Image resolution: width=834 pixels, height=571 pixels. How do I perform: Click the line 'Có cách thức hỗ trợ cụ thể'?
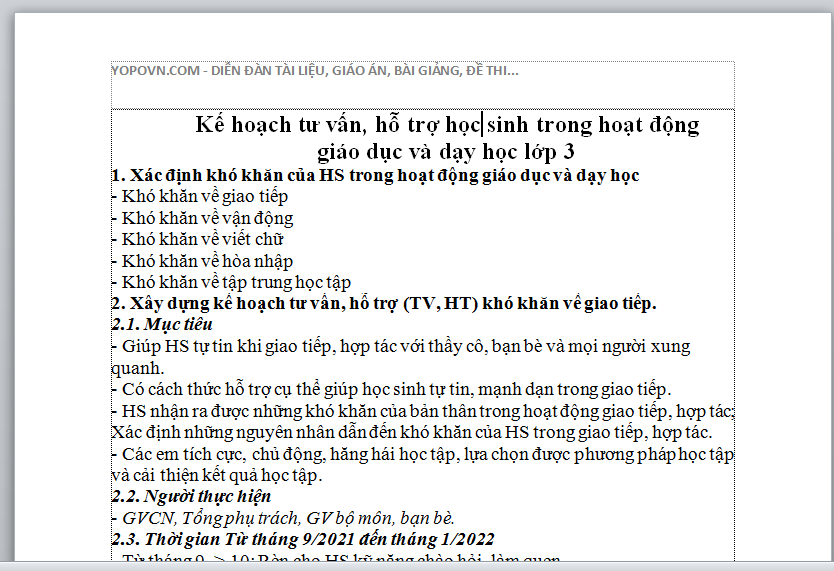coord(396,389)
